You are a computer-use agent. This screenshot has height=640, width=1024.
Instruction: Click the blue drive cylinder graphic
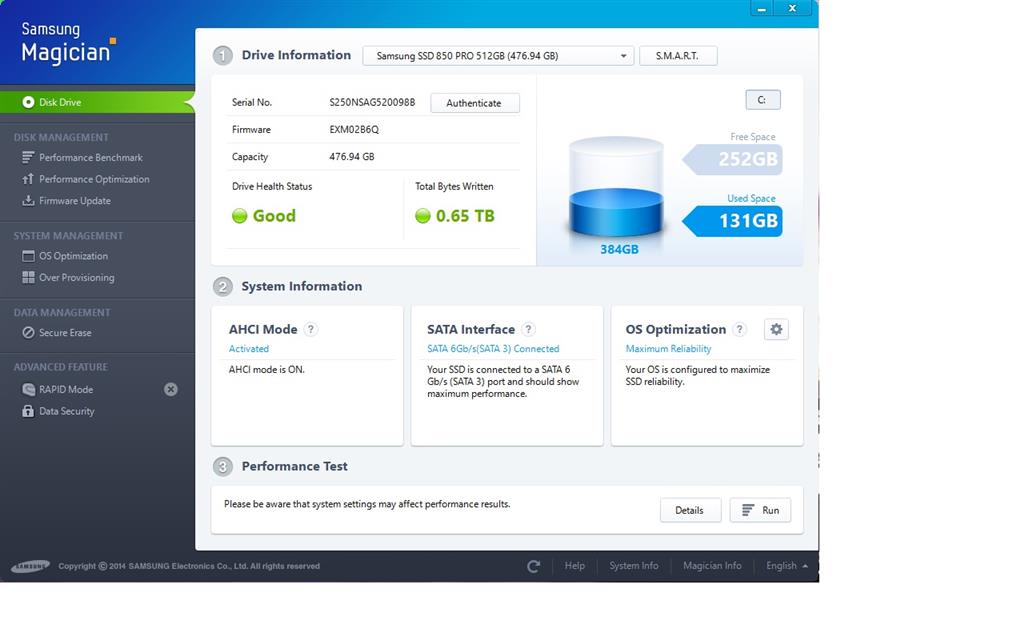(616, 187)
